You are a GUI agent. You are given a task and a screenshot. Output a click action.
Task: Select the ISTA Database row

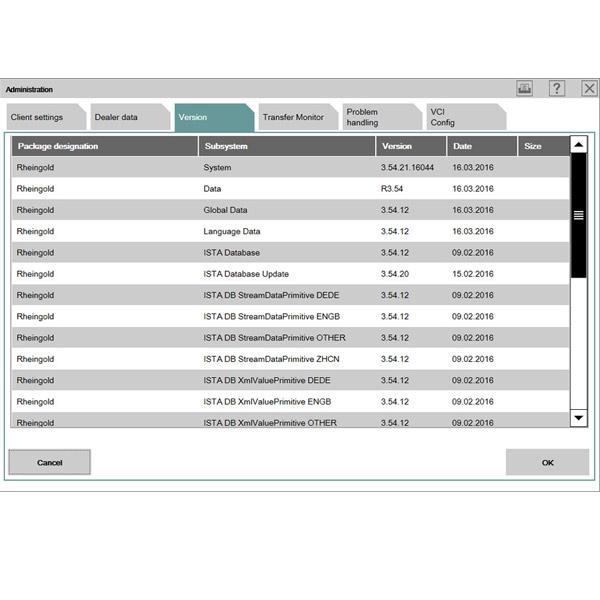[x=290, y=253]
